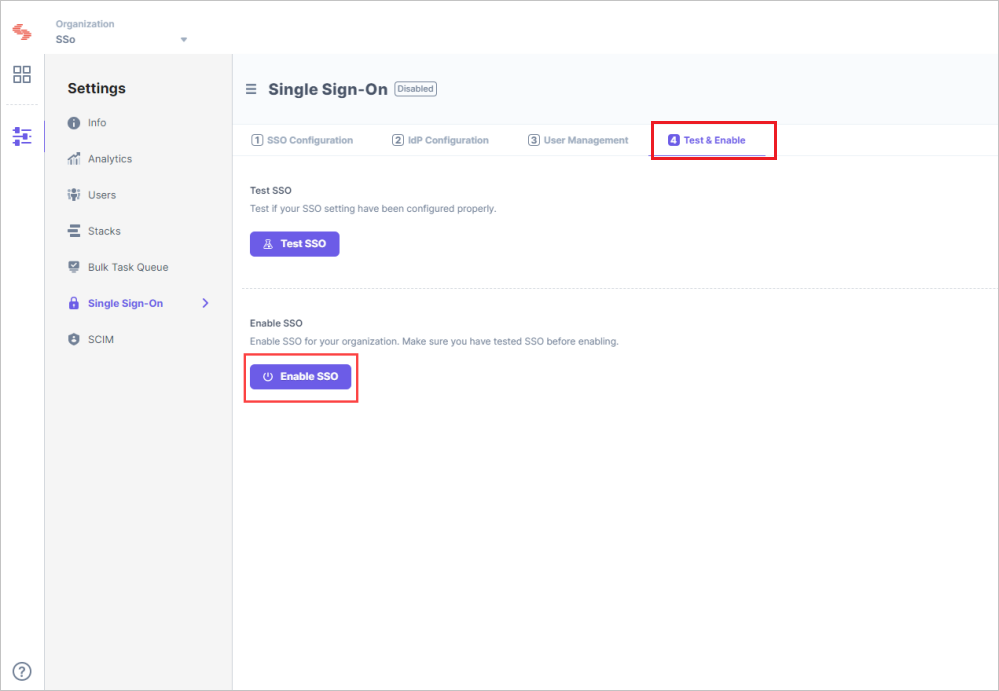The width and height of the screenshot is (999, 691).
Task: Select the SCIM shield icon
Action: point(74,338)
